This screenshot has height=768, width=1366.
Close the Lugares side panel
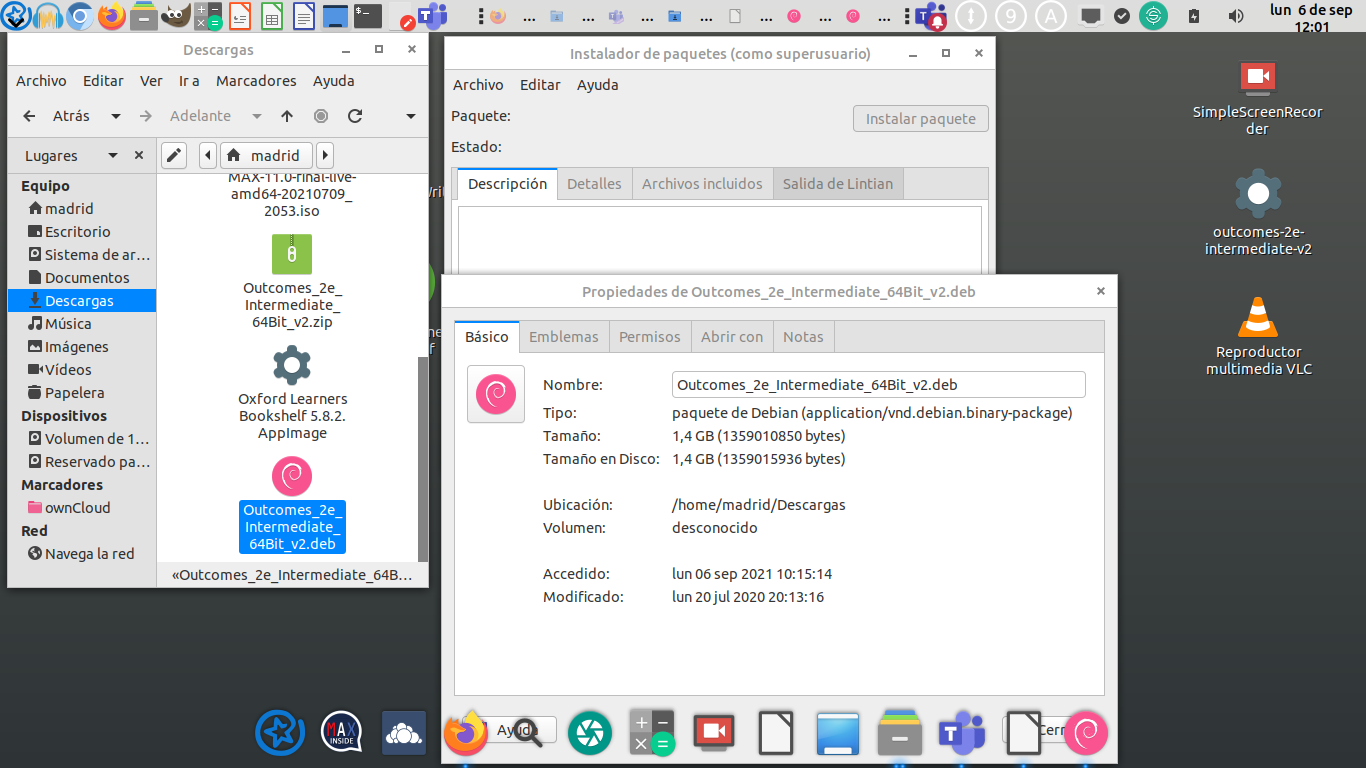point(139,156)
